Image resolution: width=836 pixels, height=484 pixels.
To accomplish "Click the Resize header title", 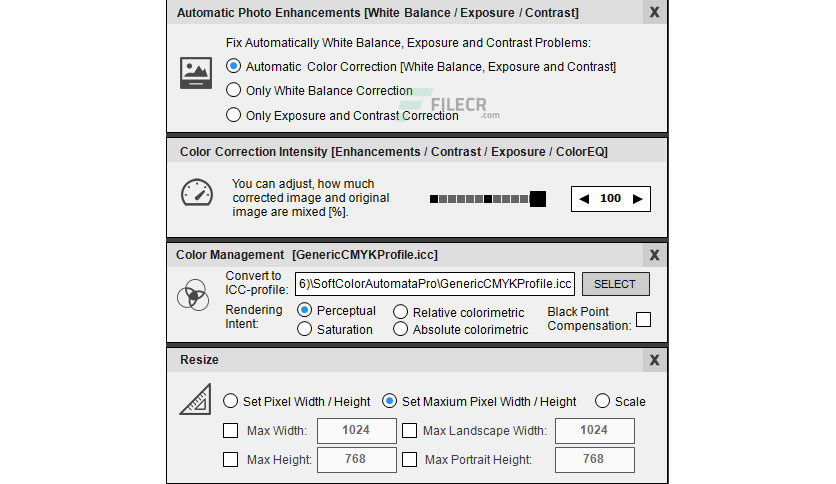I will [199, 360].
